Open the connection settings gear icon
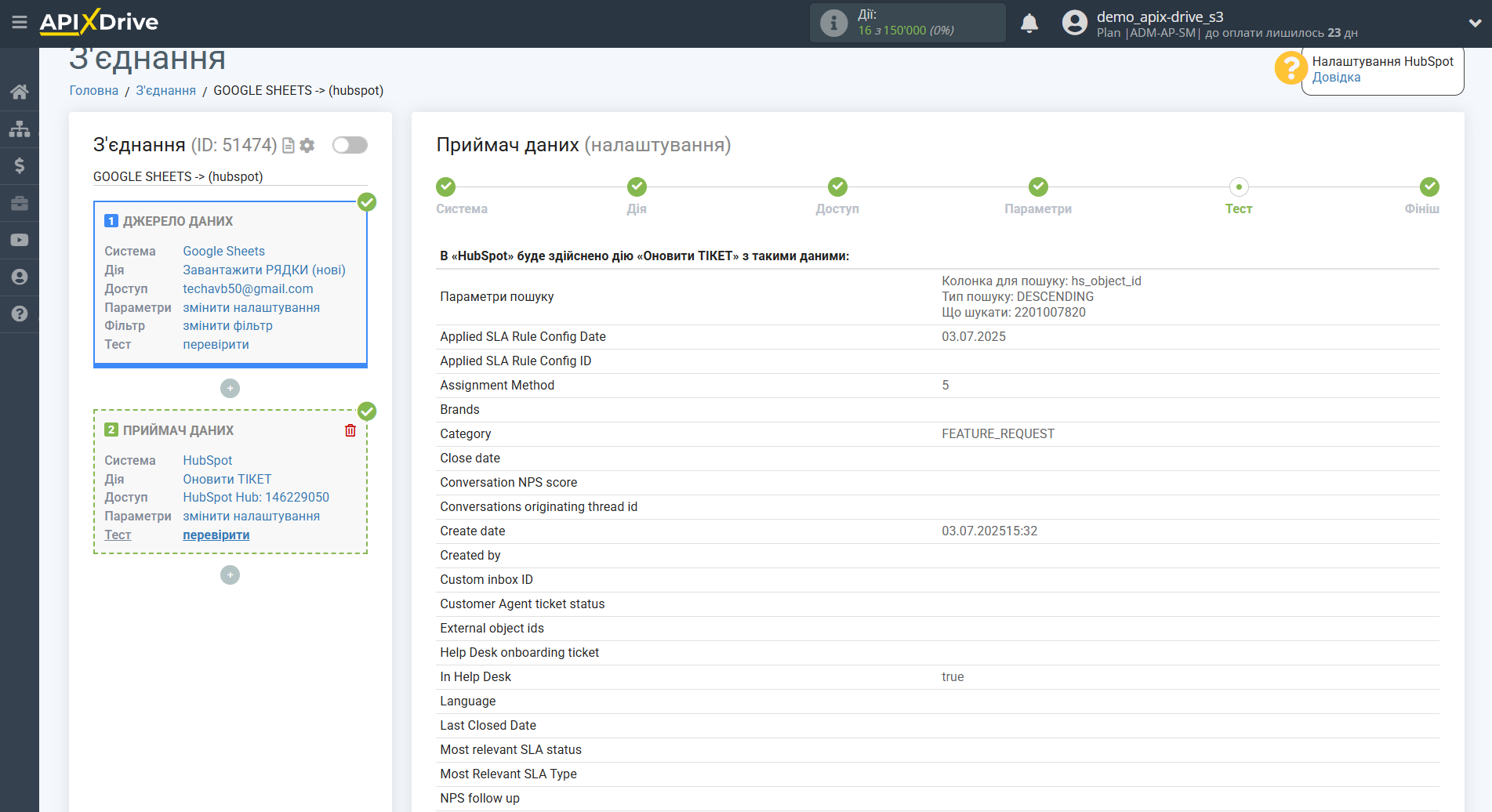The height and width of the screenshot is (812, 1492). 307,145
